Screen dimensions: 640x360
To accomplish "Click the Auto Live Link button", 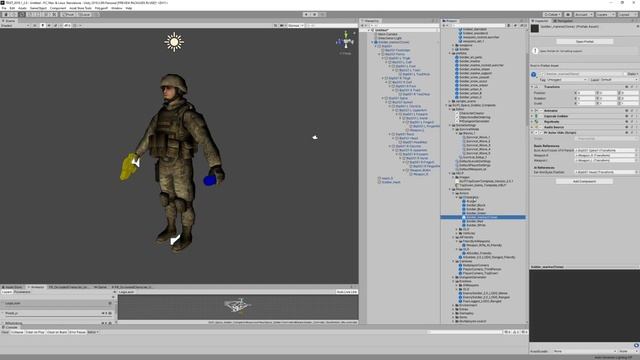I will 347,292.
